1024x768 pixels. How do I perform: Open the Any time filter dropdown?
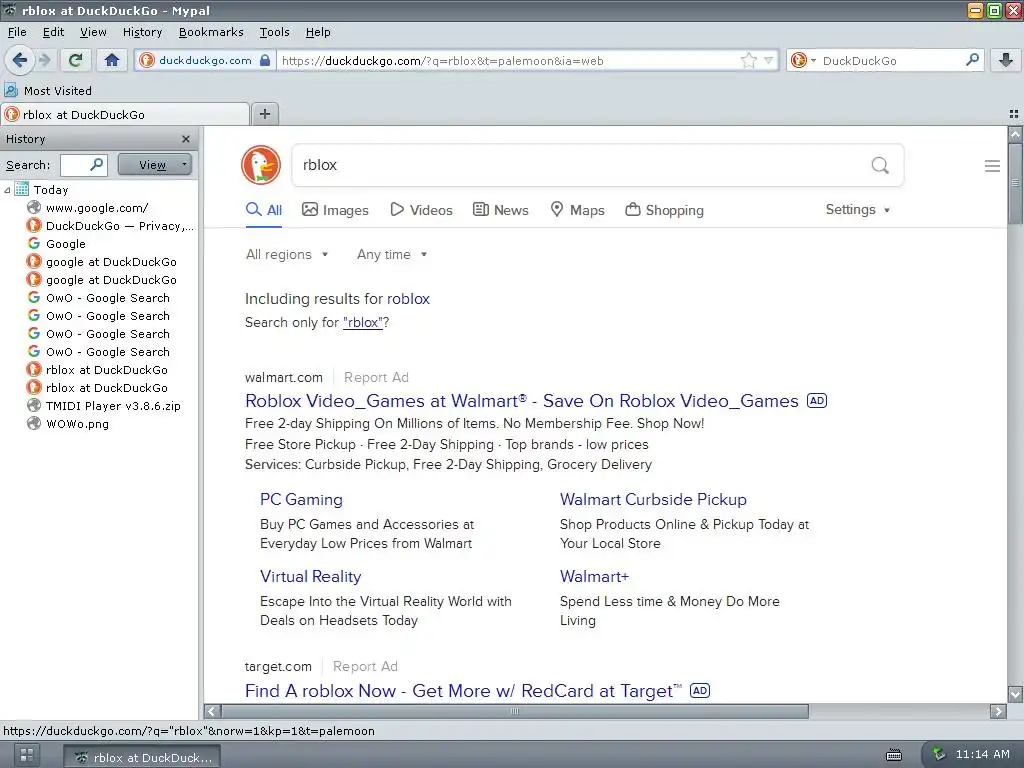click(x=392, y=255)
